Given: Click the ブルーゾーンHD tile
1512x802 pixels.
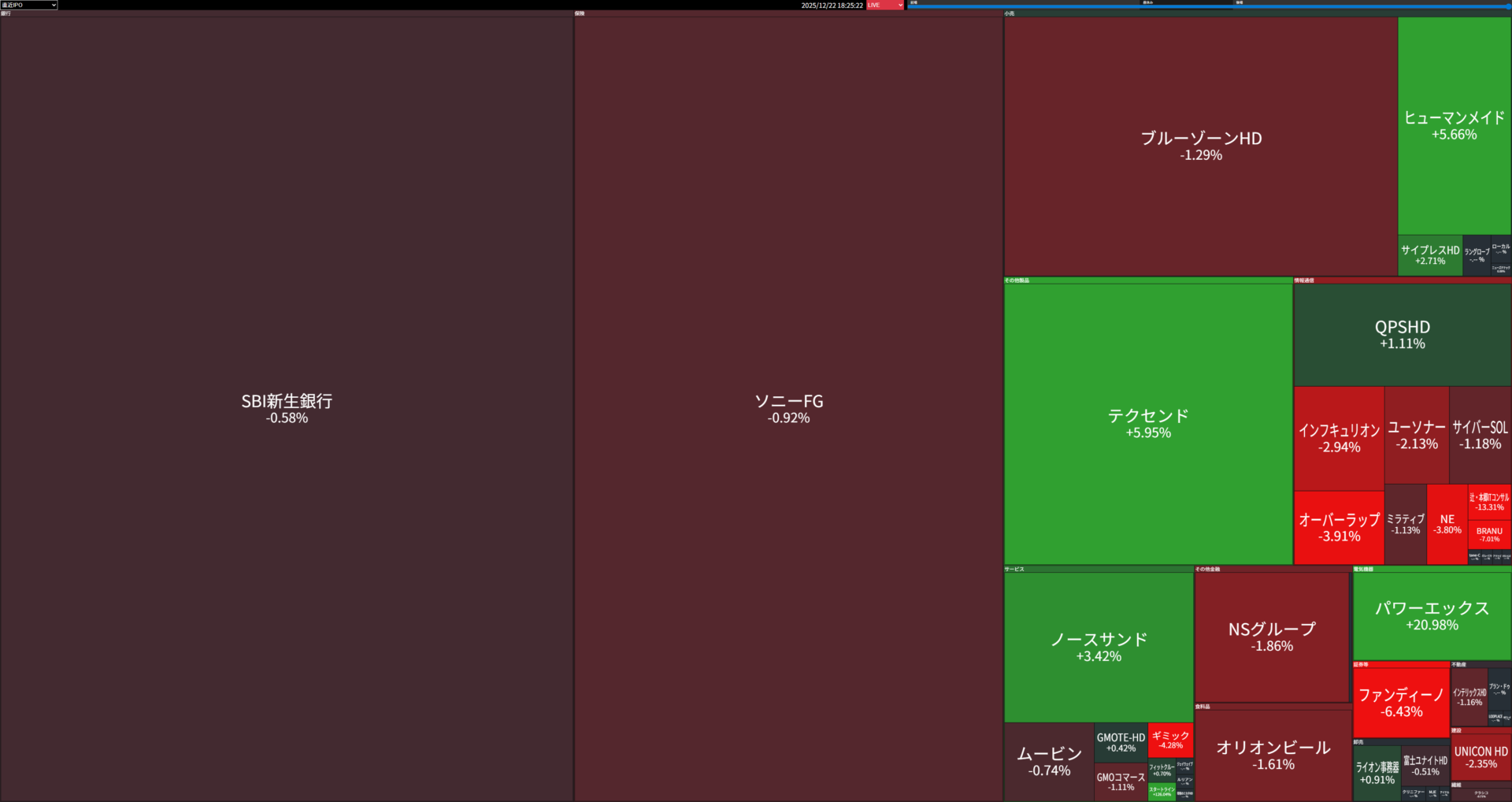Looking at the screenshot, I should point(1200,146).
